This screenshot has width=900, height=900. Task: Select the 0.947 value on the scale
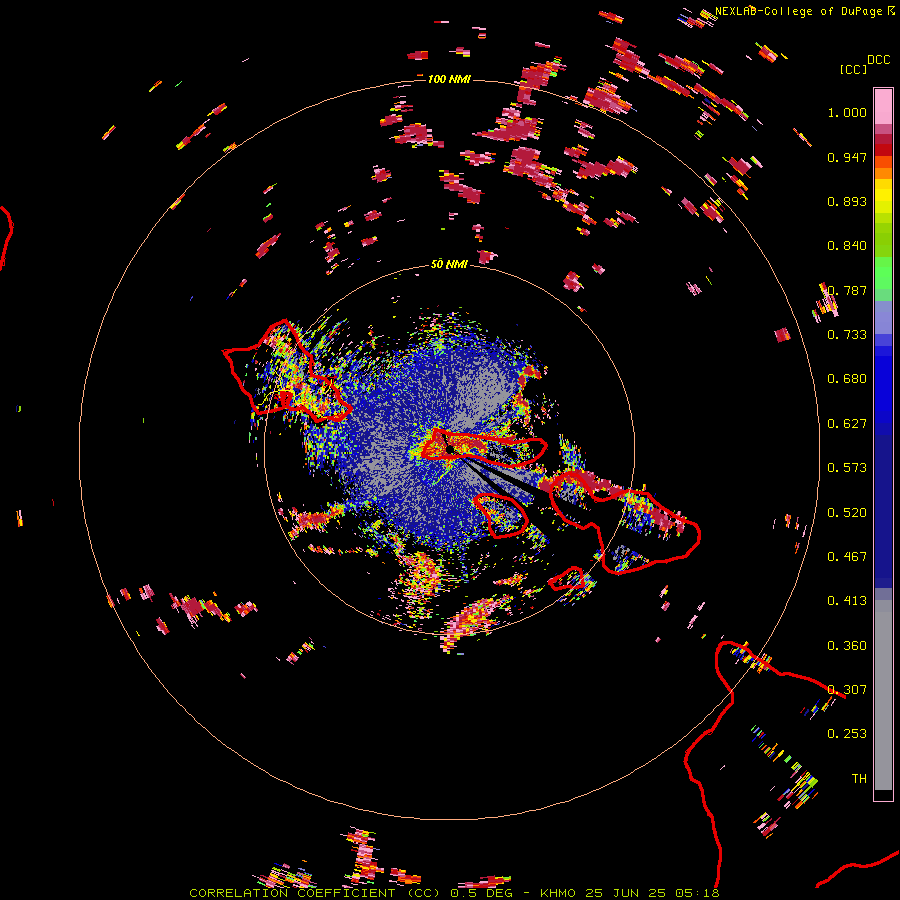(847, 157)
